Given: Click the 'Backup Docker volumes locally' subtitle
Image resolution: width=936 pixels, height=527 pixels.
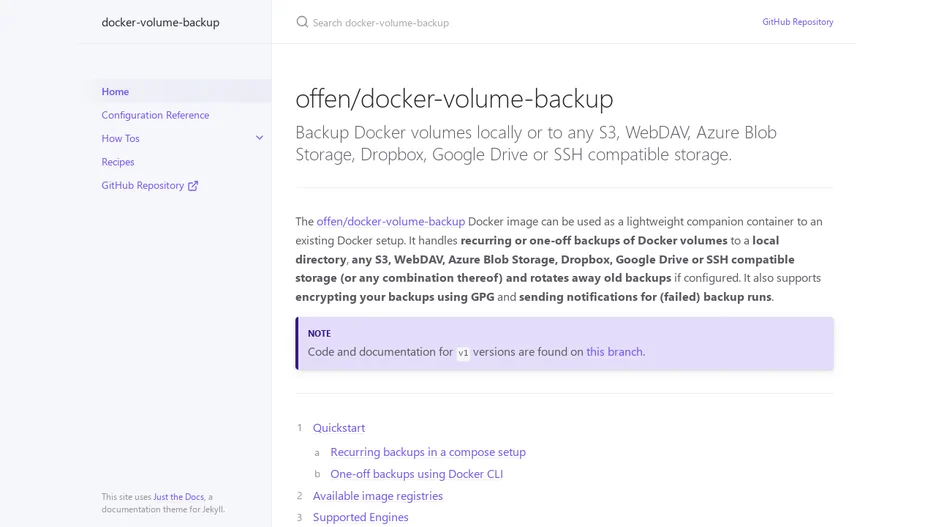Looking at the screenshot, I should point(536,143).
